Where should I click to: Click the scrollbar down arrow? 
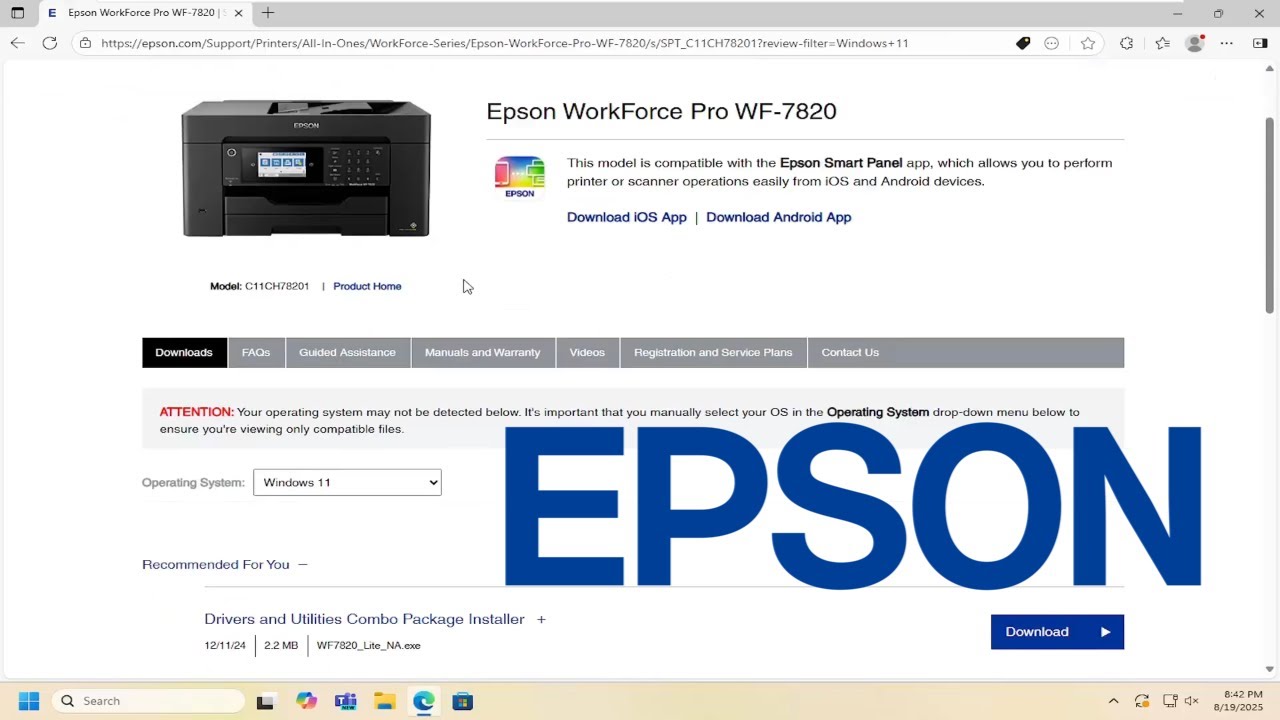tap(1270, 669)
